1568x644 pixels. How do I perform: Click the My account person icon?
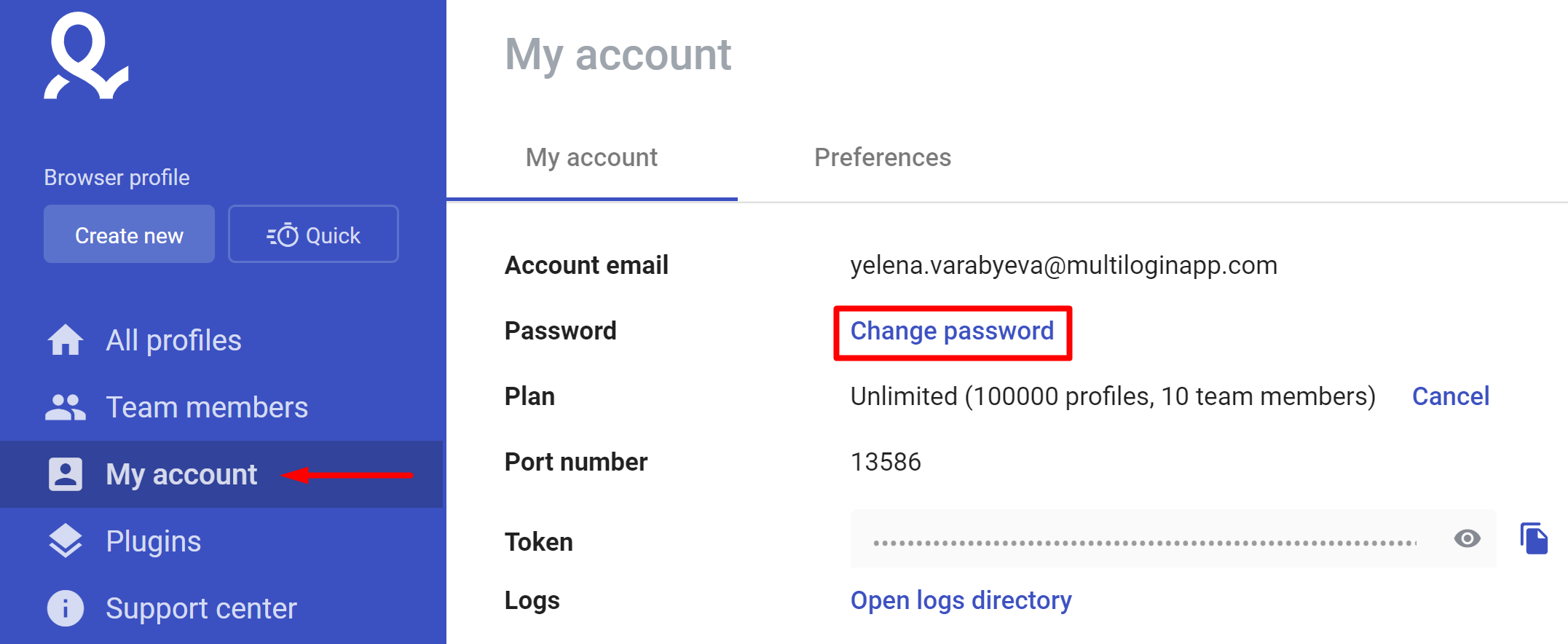66,474
